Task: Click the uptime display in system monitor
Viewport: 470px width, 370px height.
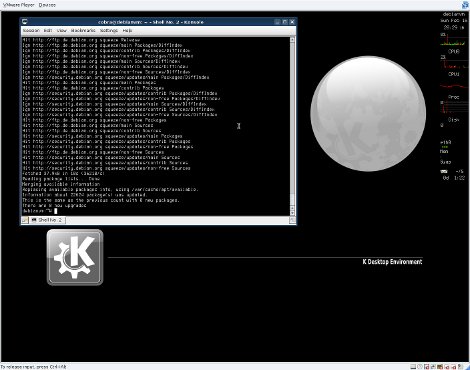Action: (x=453, y=178)
